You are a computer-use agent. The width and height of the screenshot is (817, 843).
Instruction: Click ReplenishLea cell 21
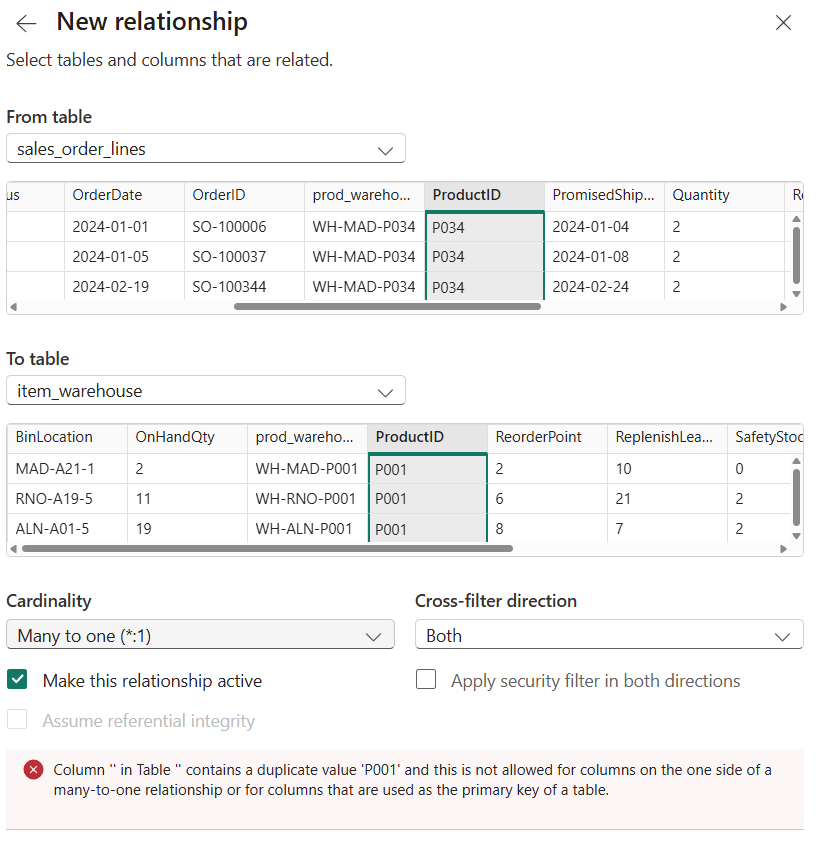667,499
